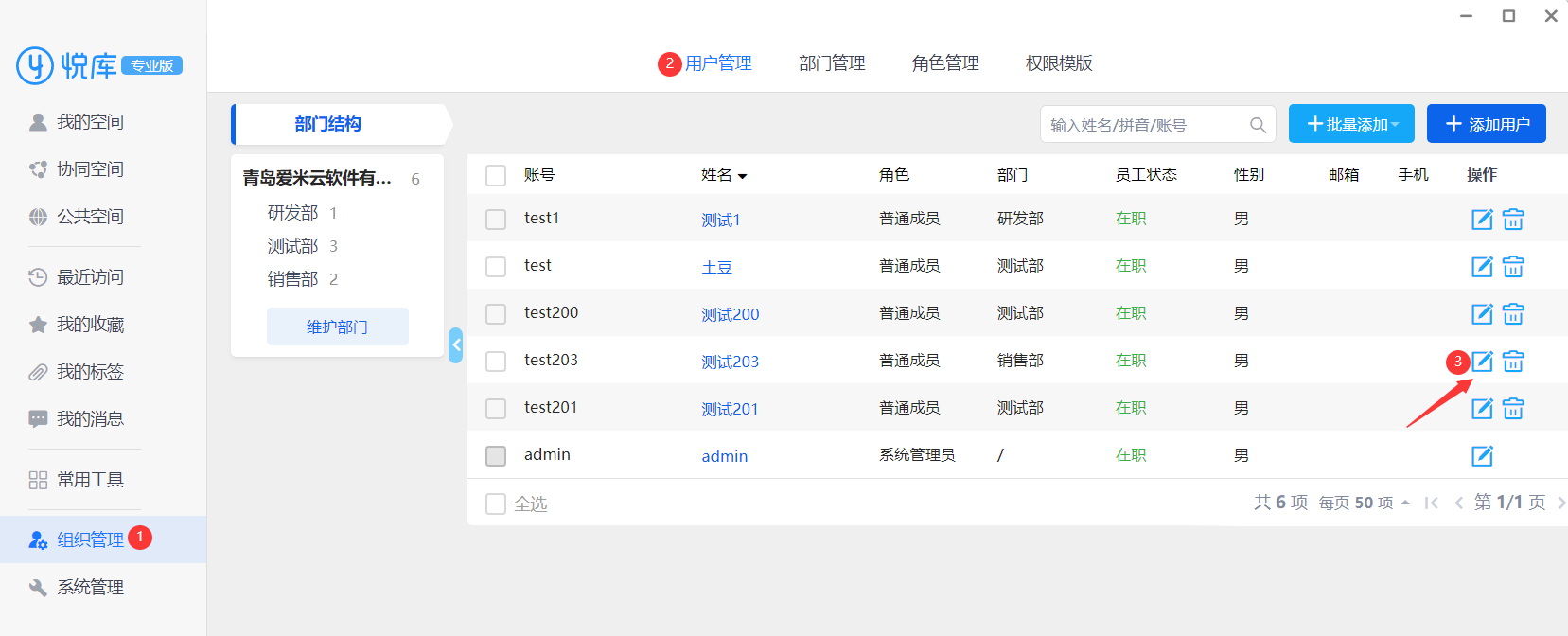Focus the 输入姓名/拼音/账号 search field

[1145, 125]
